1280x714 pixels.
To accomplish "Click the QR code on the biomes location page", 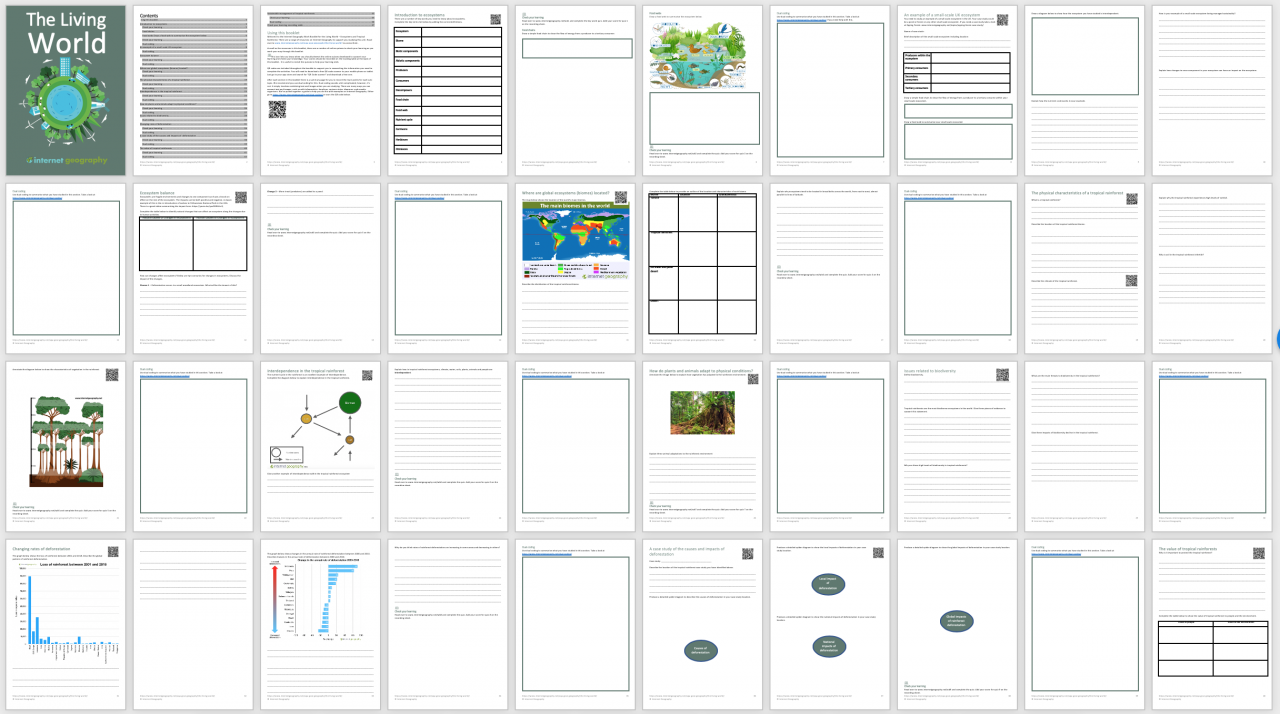I will coord(621,197).
